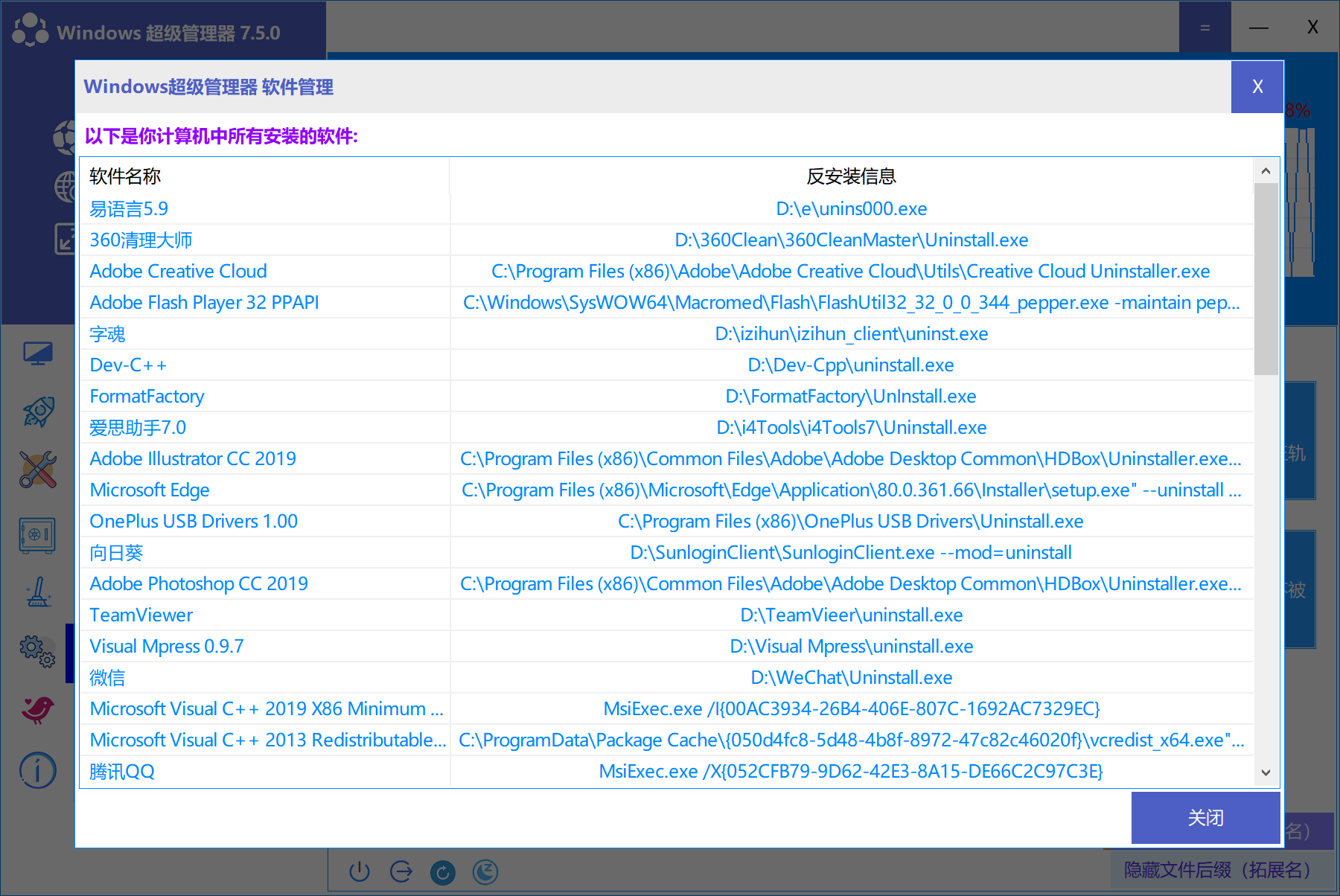Click D:\Visual Mpress\uninstall.exe path
1340x896 pixels.
(852, 646)
